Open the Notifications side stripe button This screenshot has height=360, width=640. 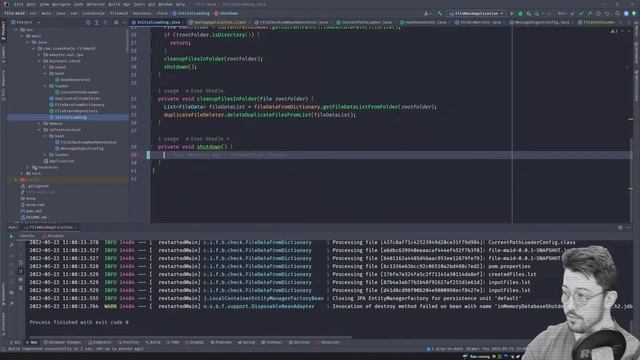click(x=636, y=86)
